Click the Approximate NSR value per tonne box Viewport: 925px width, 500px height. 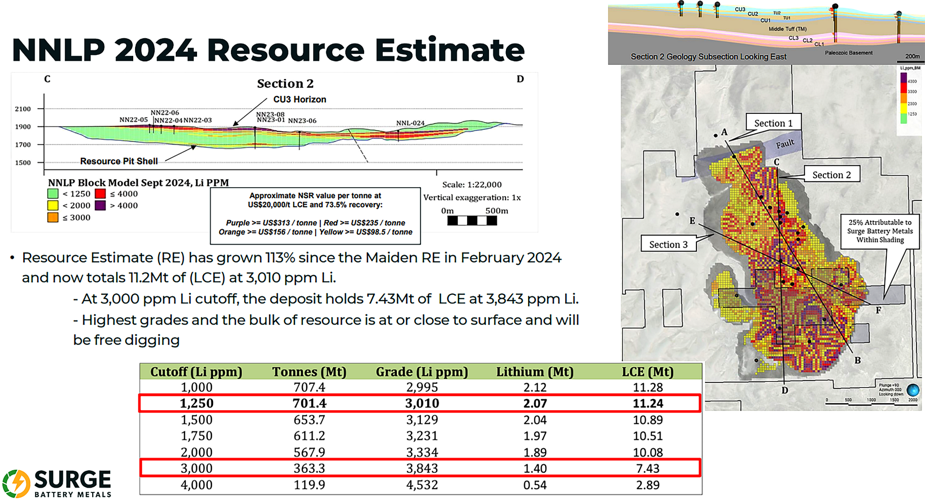[316, 216]
